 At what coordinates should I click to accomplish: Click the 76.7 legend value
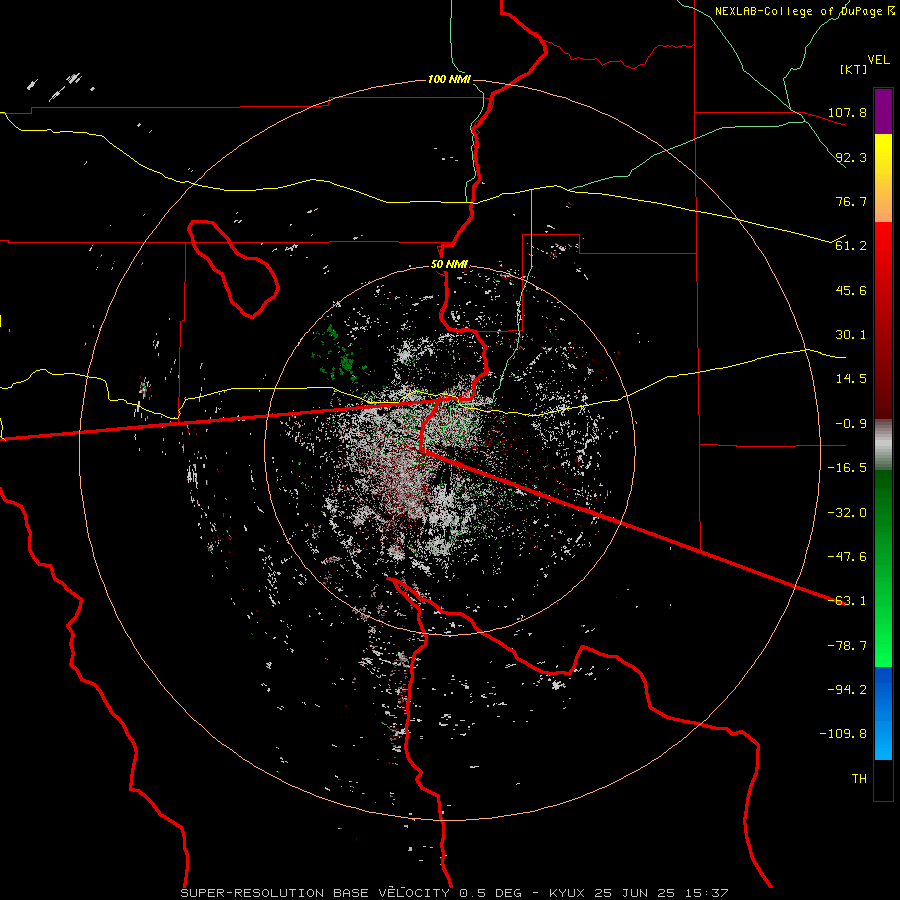tap(851, 201)
